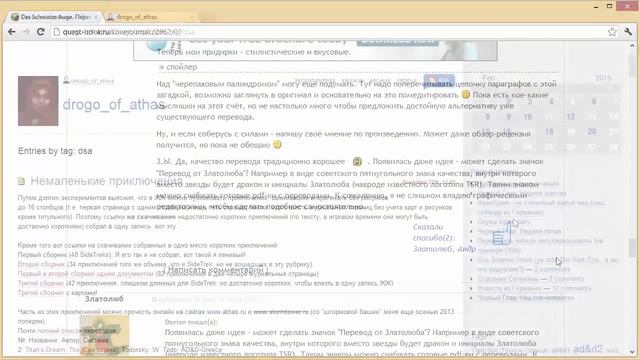Expand the спойлер section

point(178,67)
